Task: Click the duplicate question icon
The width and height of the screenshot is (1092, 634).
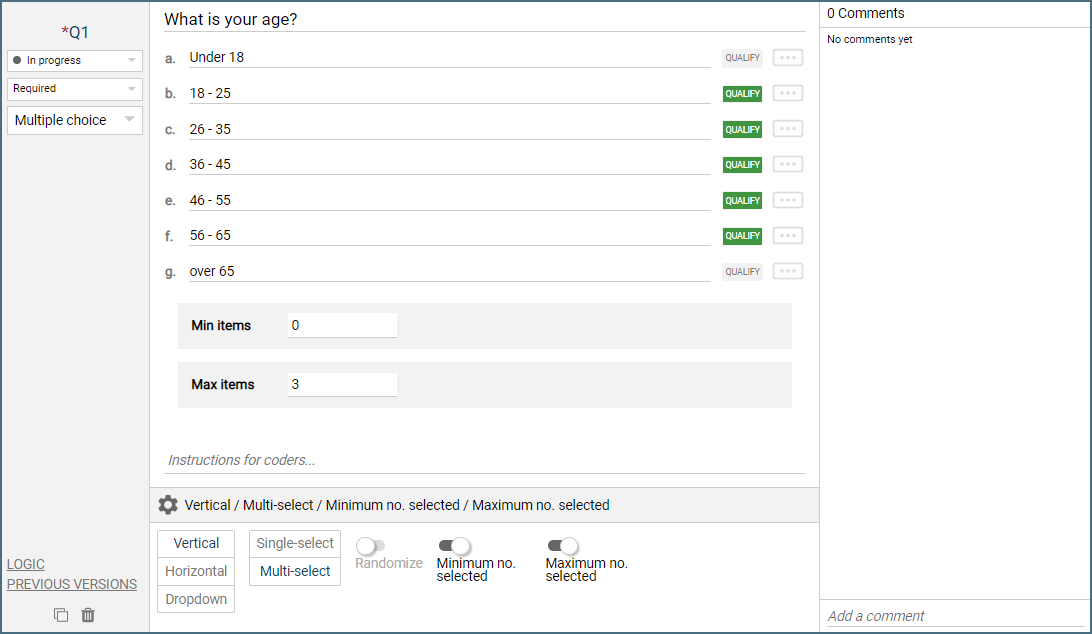Action: coord(61,615)
